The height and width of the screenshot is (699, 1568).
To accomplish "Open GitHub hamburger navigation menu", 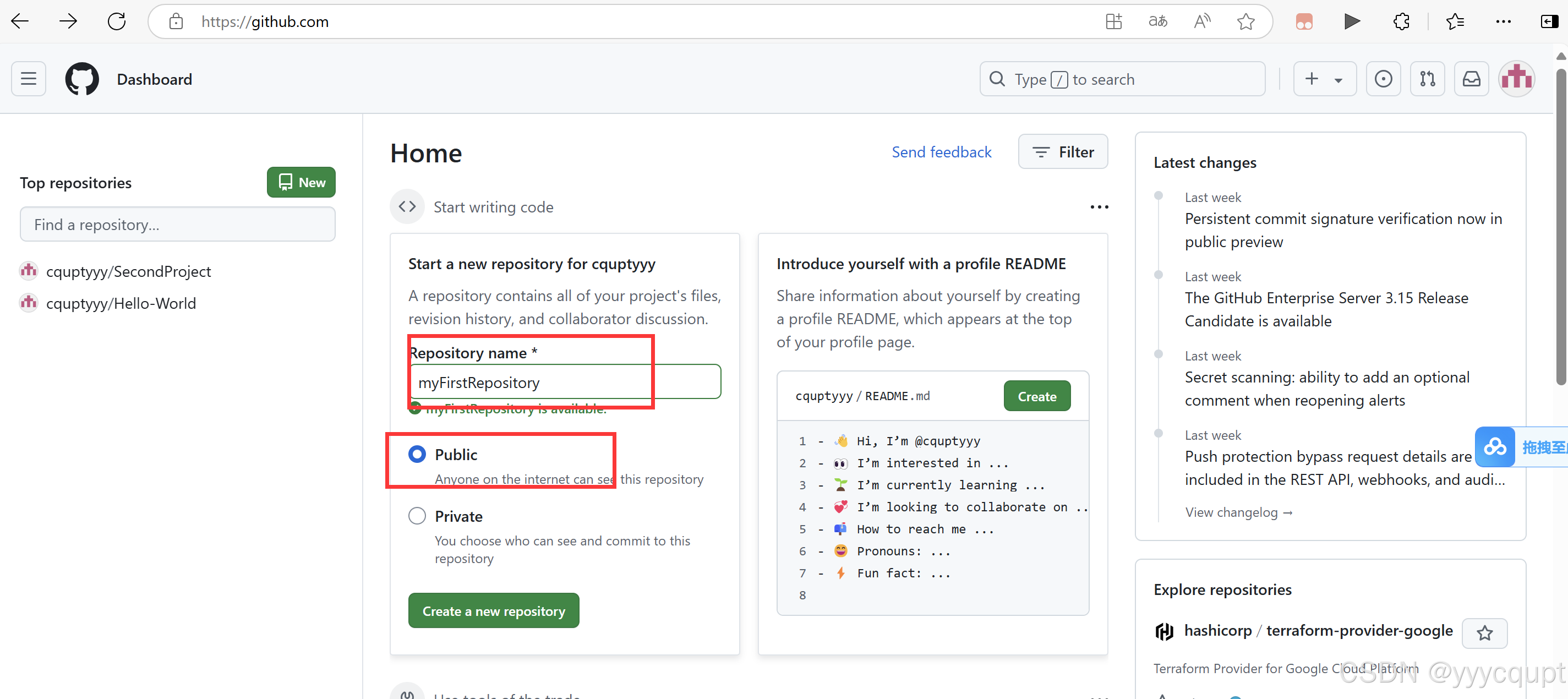I will click(x=29, y=79).
